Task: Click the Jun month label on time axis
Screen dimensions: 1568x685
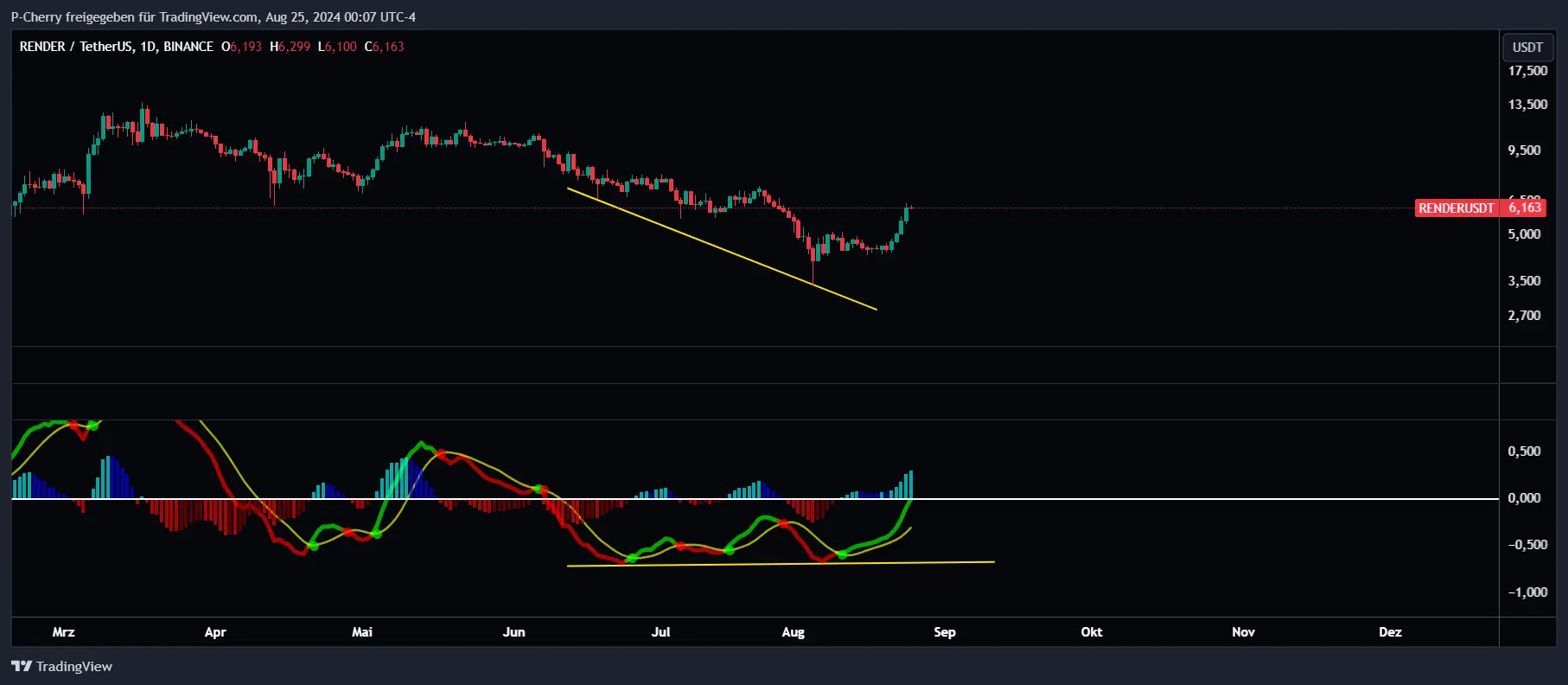Action: [513, 632]
